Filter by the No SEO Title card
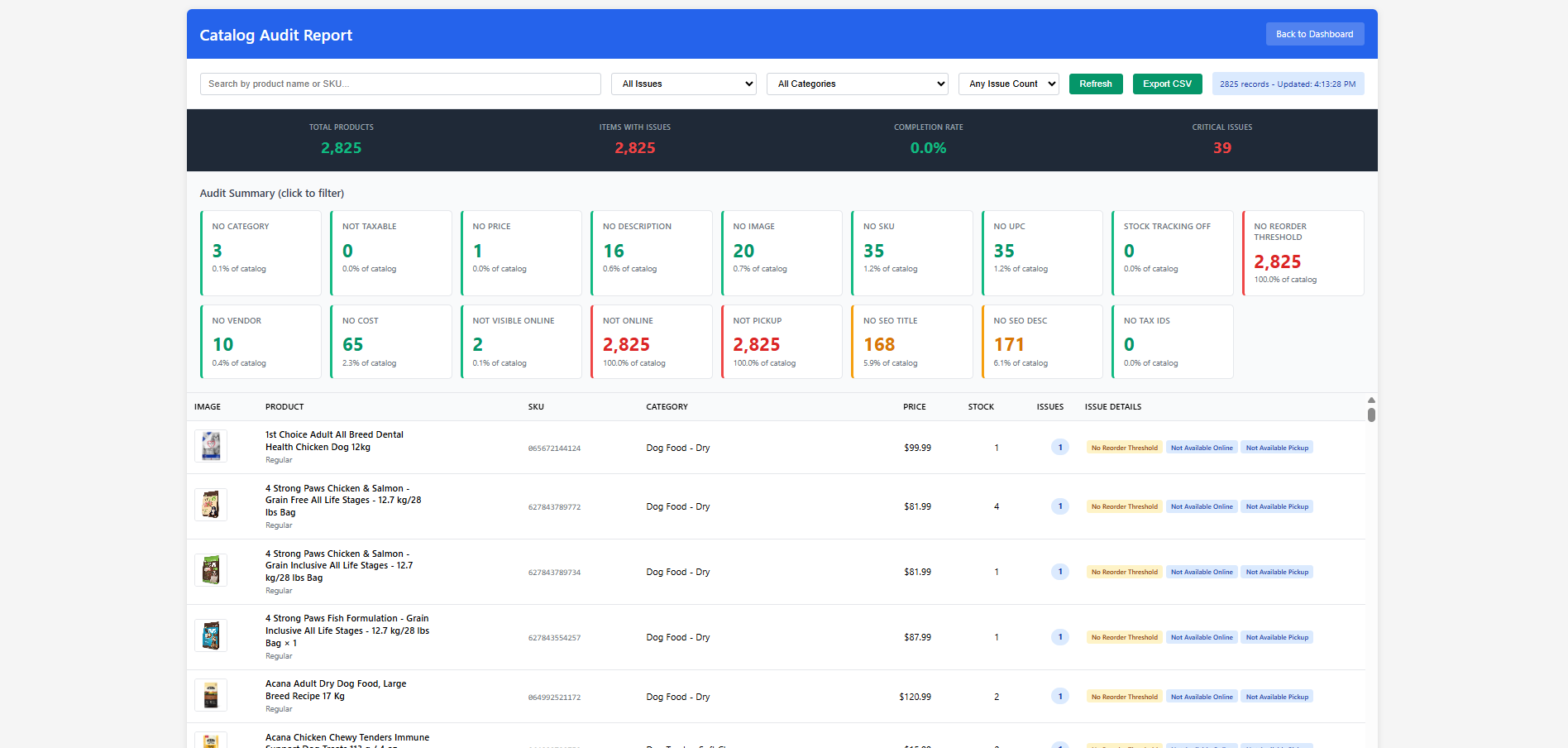 (912, 342)
